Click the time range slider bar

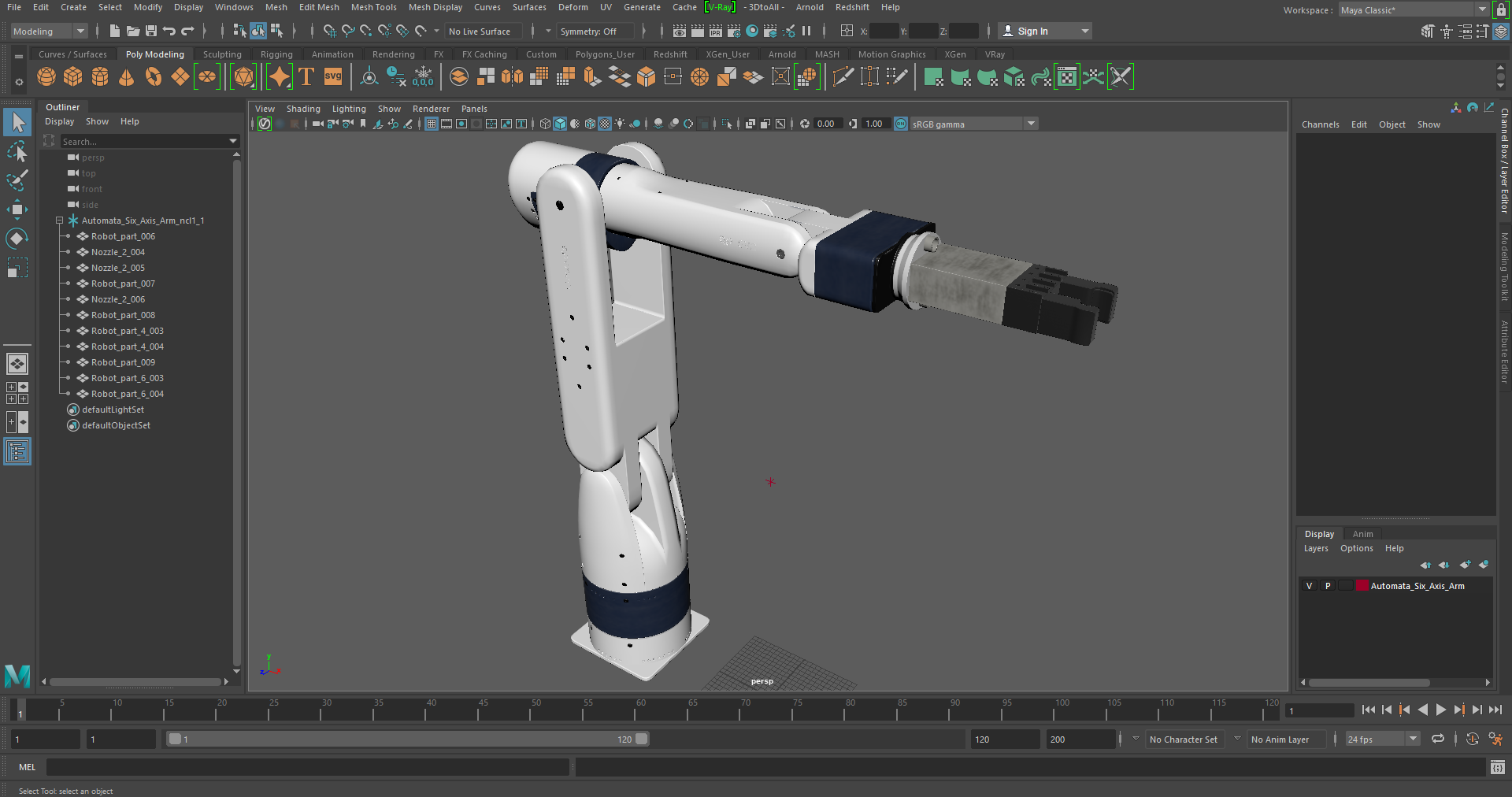(x=406, y=739)
